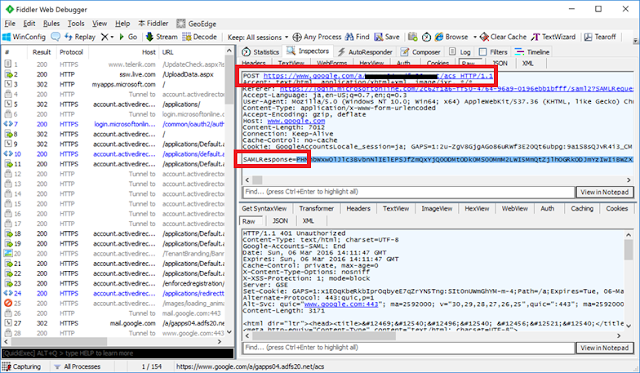Select session 27 mail.google.com row

pyautogui.click(x=114, y=323)
